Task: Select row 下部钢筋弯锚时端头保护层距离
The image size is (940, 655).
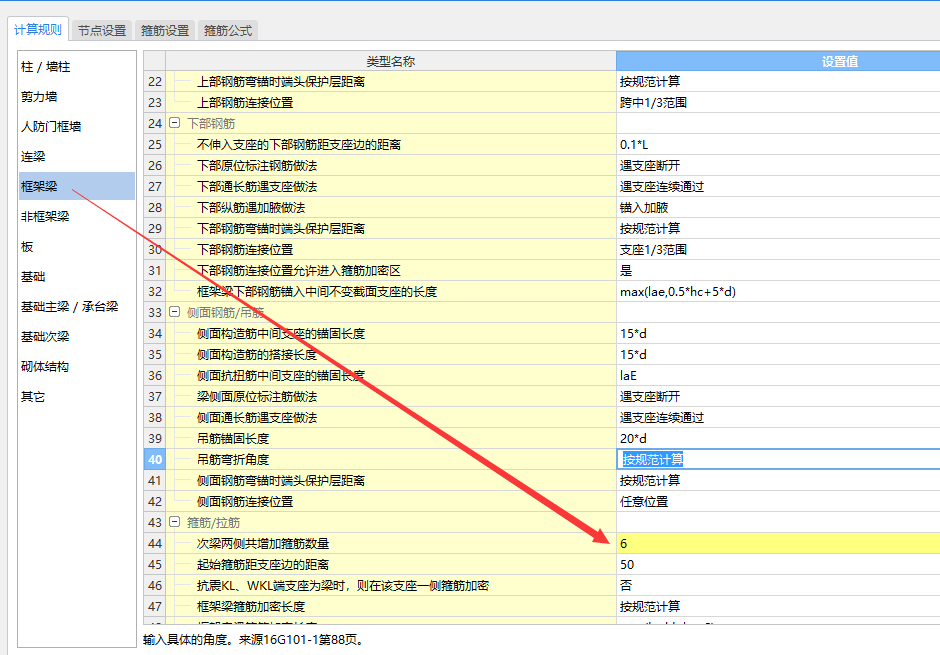Action: click(x=391, y=228)
